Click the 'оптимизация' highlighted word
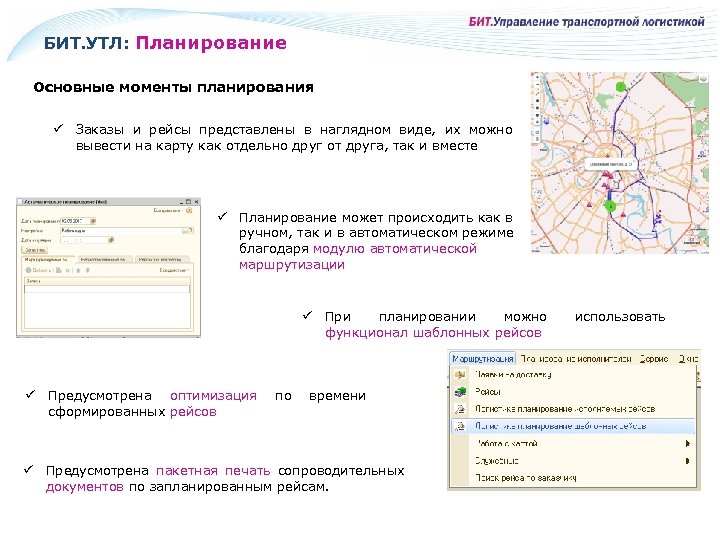720x540 pixels. 213,396
